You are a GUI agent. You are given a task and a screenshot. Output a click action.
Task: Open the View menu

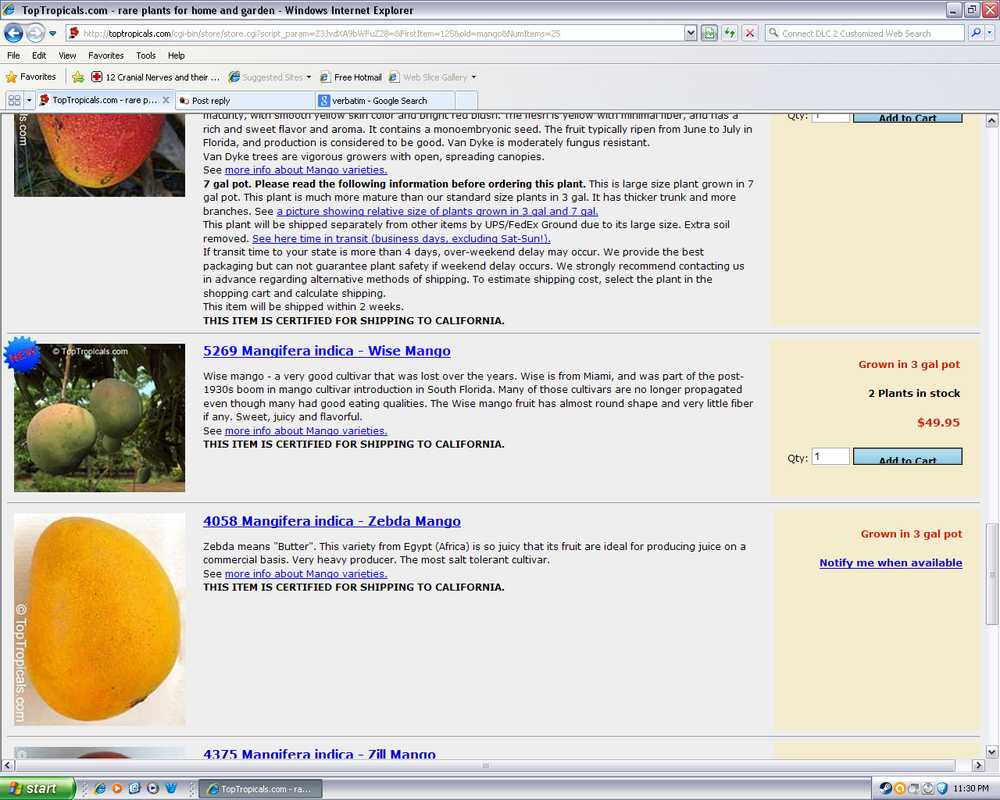tap(67, 56)
